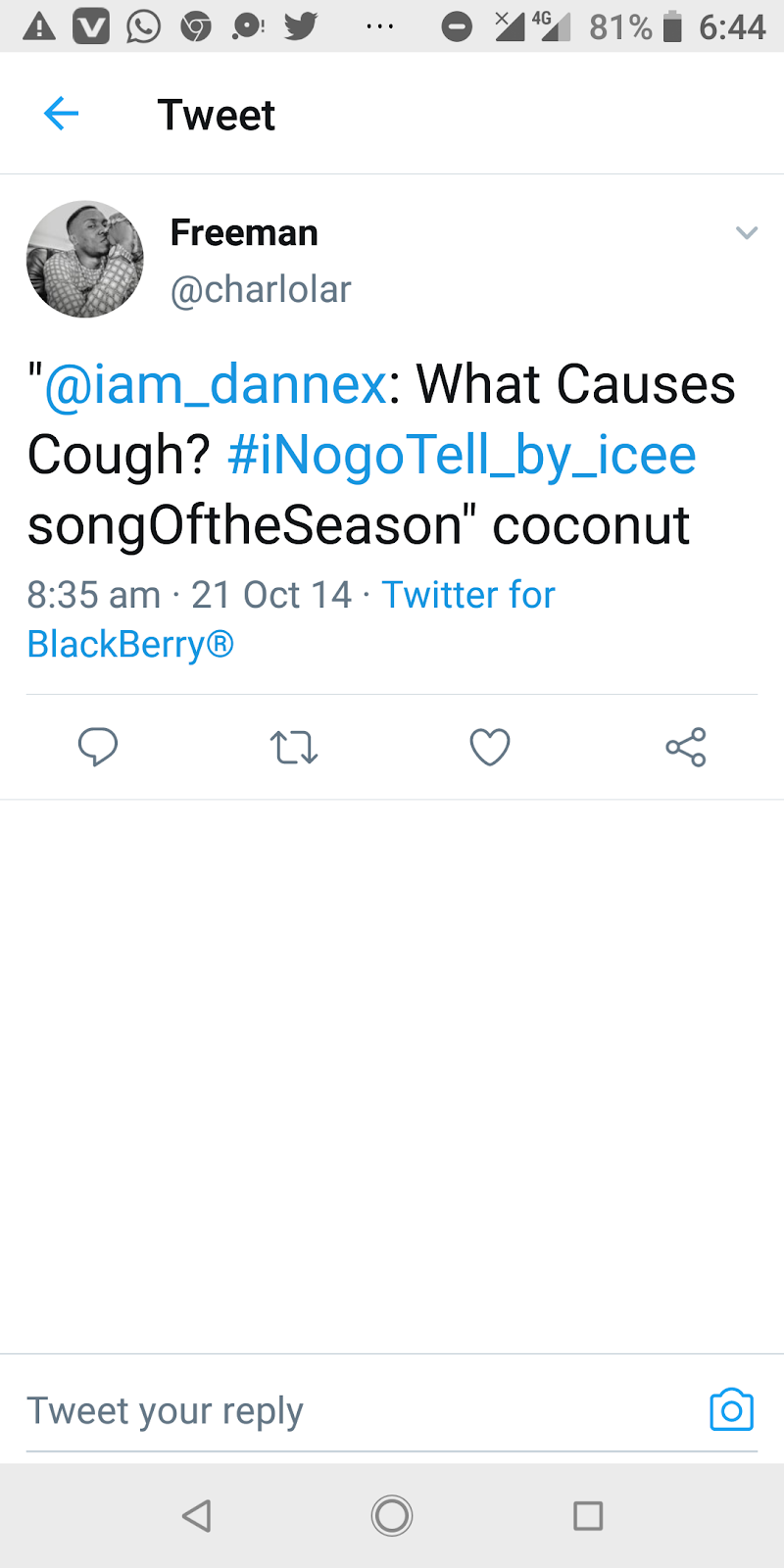Screen dimensions: 784x1568
Task: Like the tweet with heart icon
Action: (x=490, y=747)
